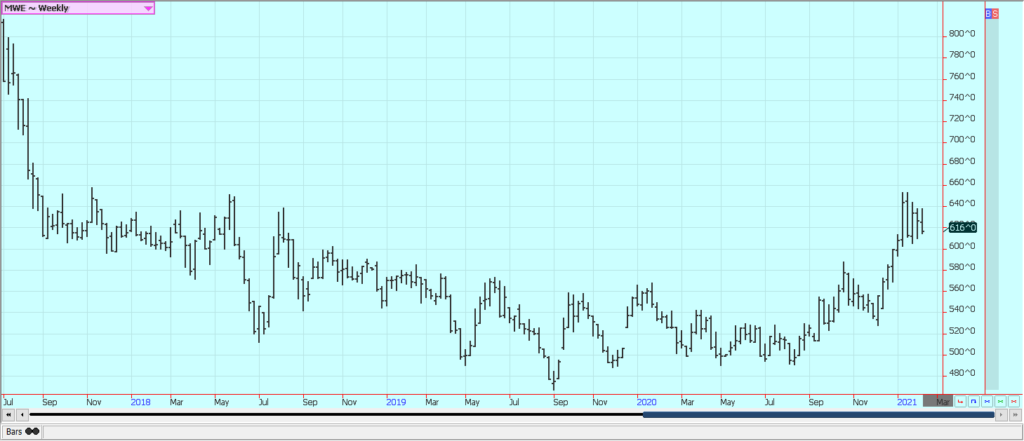Jump to chart end with double-right arrow
The image size is (1024, 441).
pyautogui.click(x=1016, y=414)
